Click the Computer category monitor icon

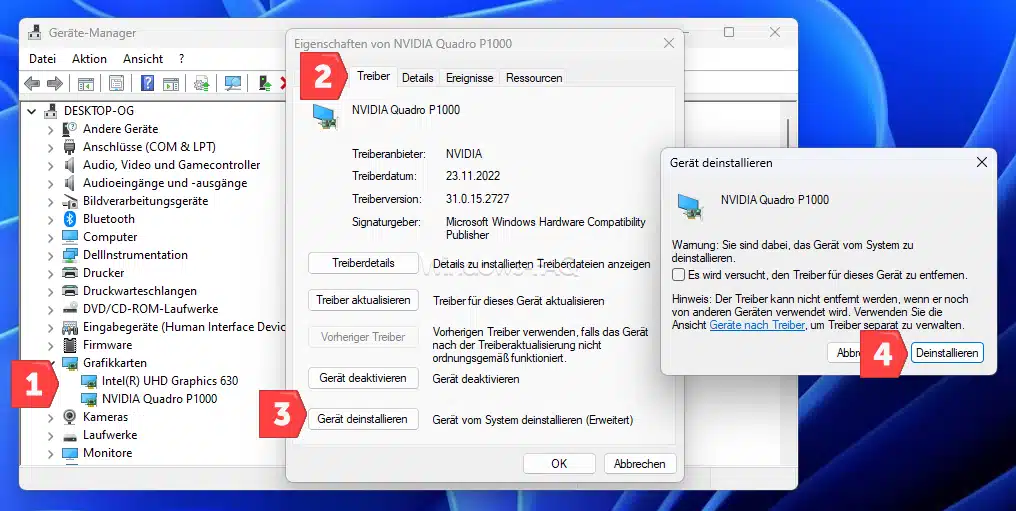[x=70, y=237]
